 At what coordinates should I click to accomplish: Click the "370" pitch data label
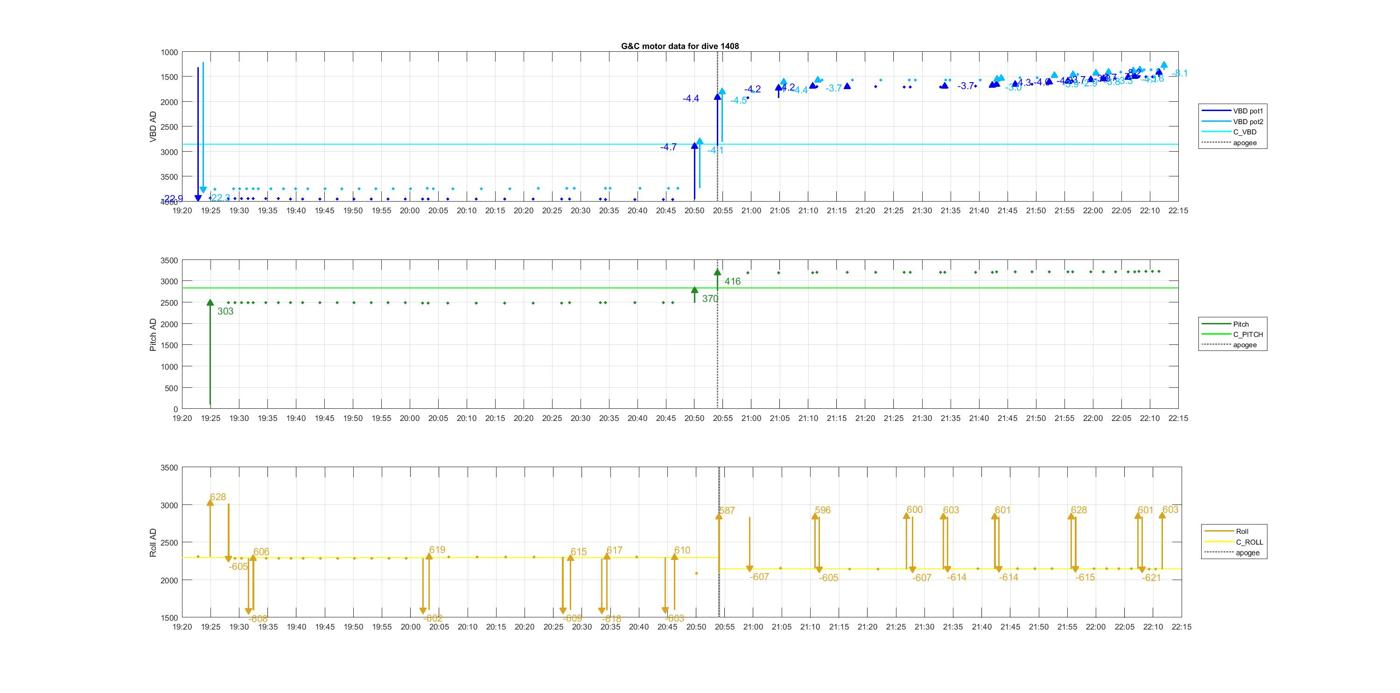click(710, 299)
